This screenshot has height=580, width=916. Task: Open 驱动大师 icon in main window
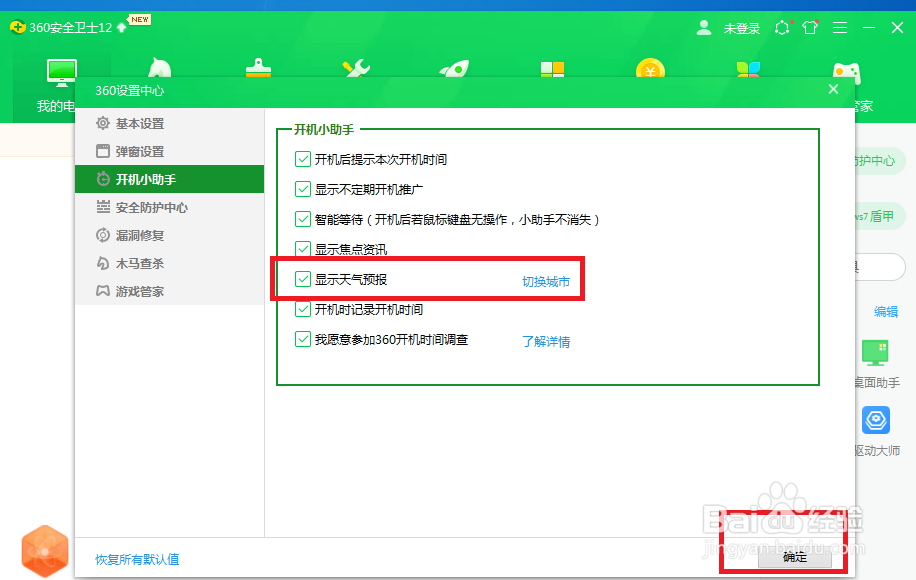[876, 420]
